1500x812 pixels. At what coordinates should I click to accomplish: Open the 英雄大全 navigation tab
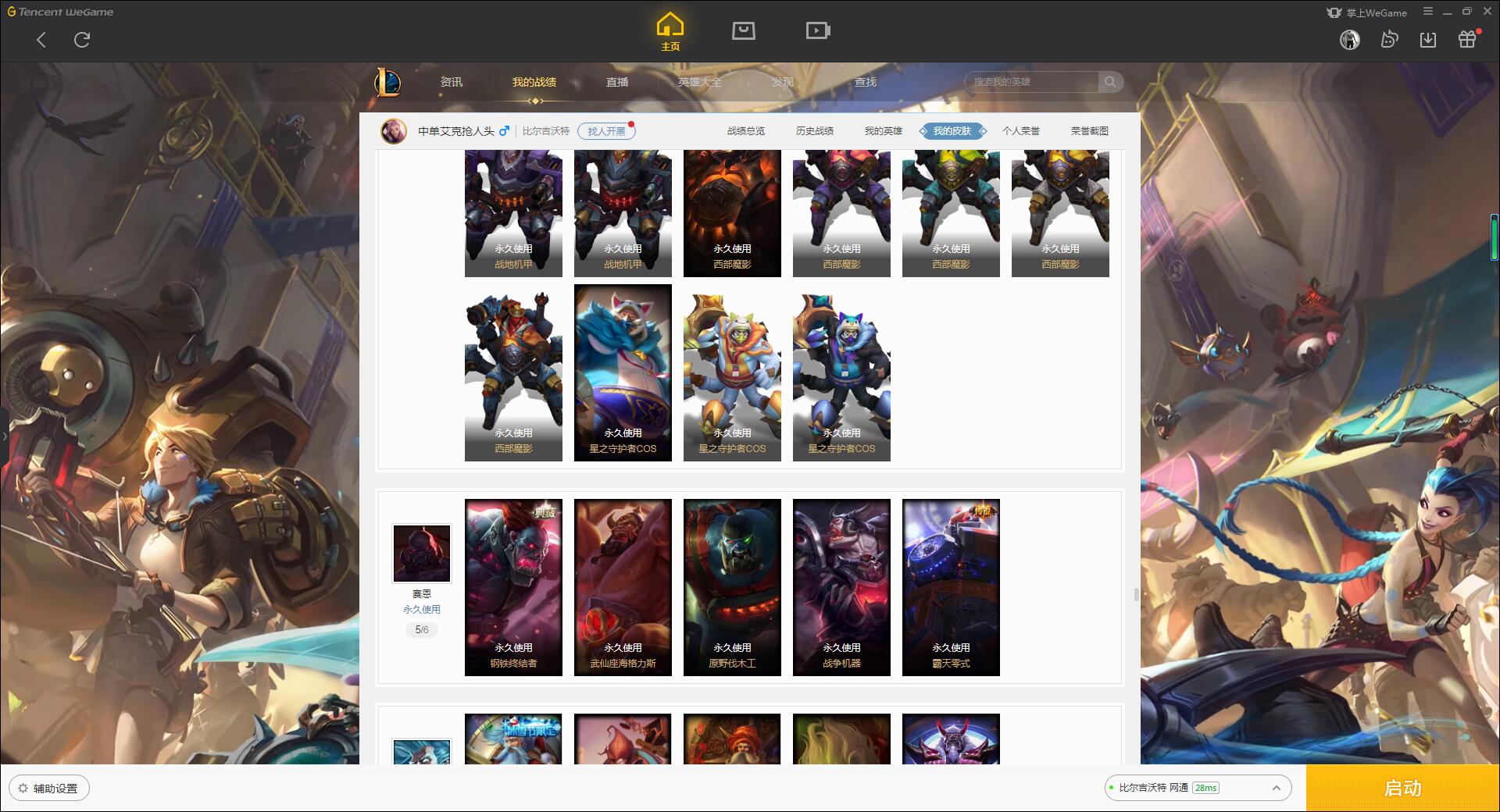700,82
